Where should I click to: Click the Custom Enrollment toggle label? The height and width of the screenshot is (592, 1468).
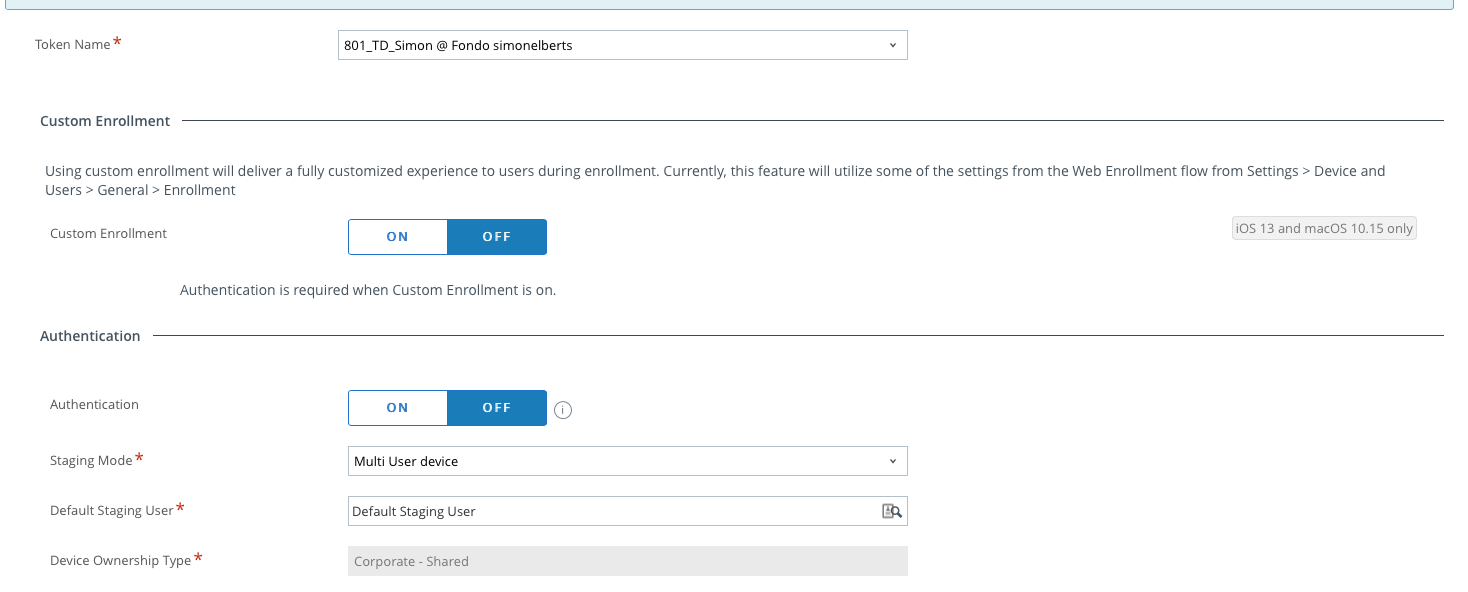[108, 234]
